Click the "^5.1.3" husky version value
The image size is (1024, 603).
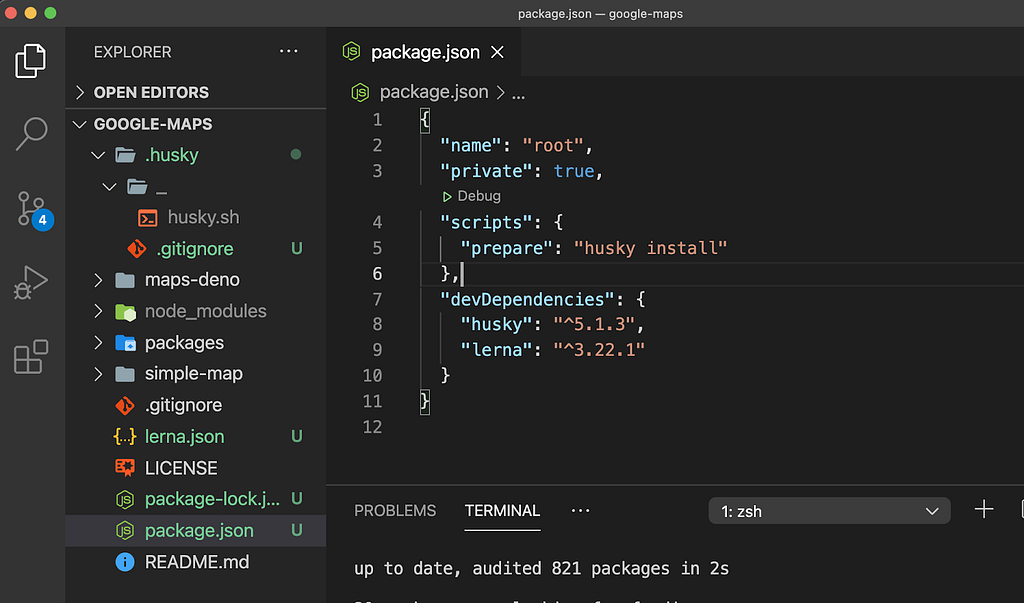594,324
